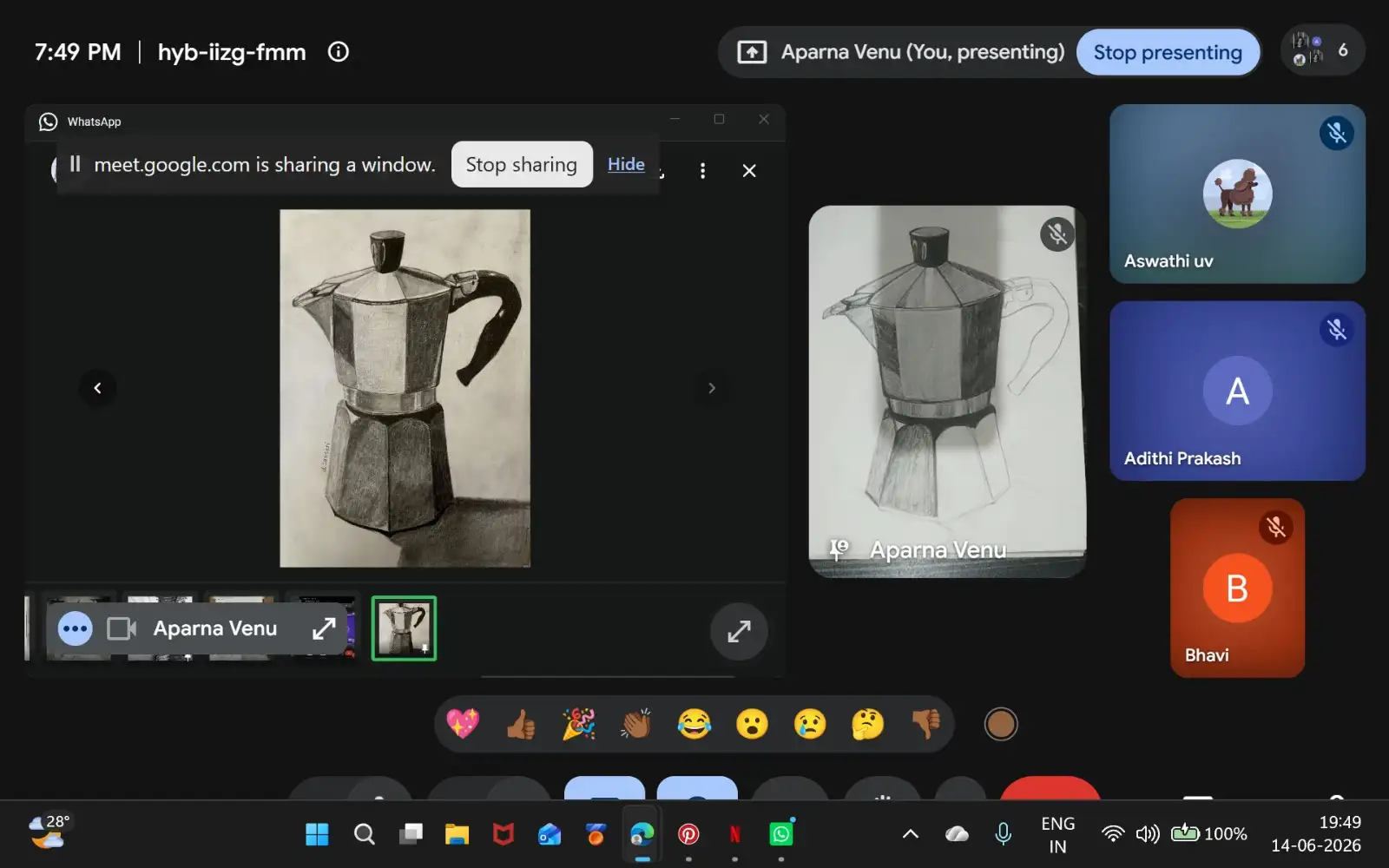The height and width of the screenshot is (868, 1389).
Task: Go to the previous image in viewer
Action: click(x=97, y=388)
